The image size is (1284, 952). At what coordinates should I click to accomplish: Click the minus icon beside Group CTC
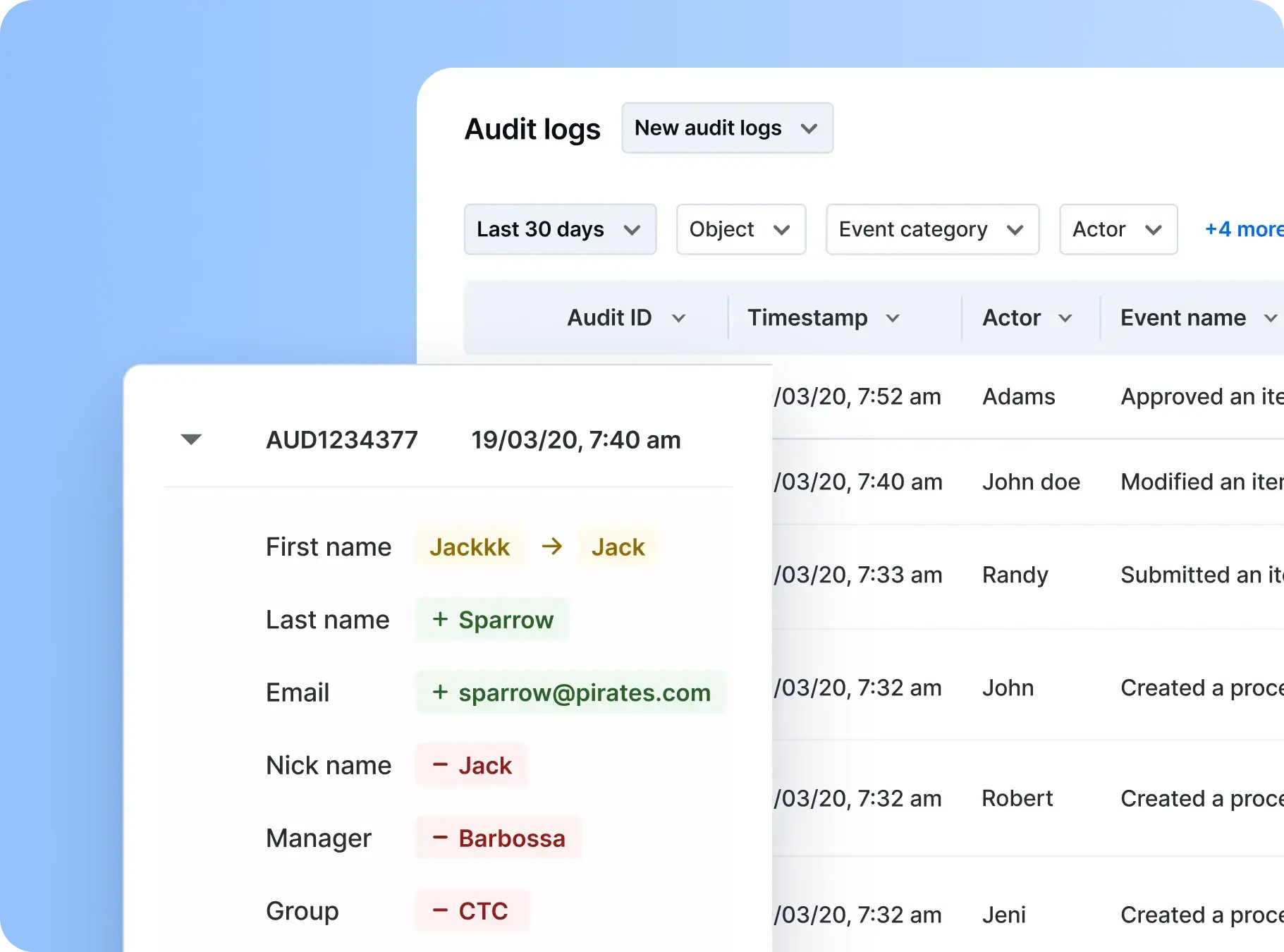(x=440, y=910)
